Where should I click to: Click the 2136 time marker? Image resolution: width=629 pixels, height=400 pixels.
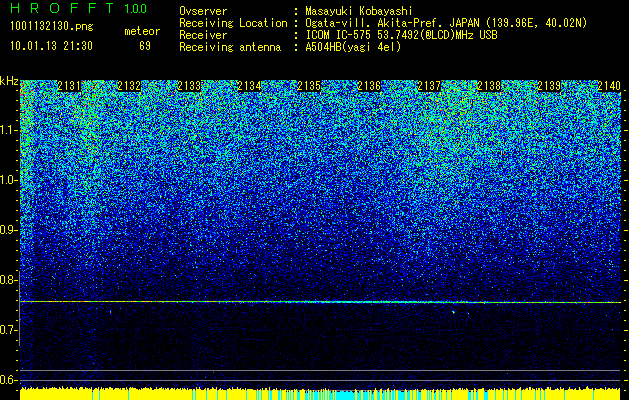tap(369, 86)
